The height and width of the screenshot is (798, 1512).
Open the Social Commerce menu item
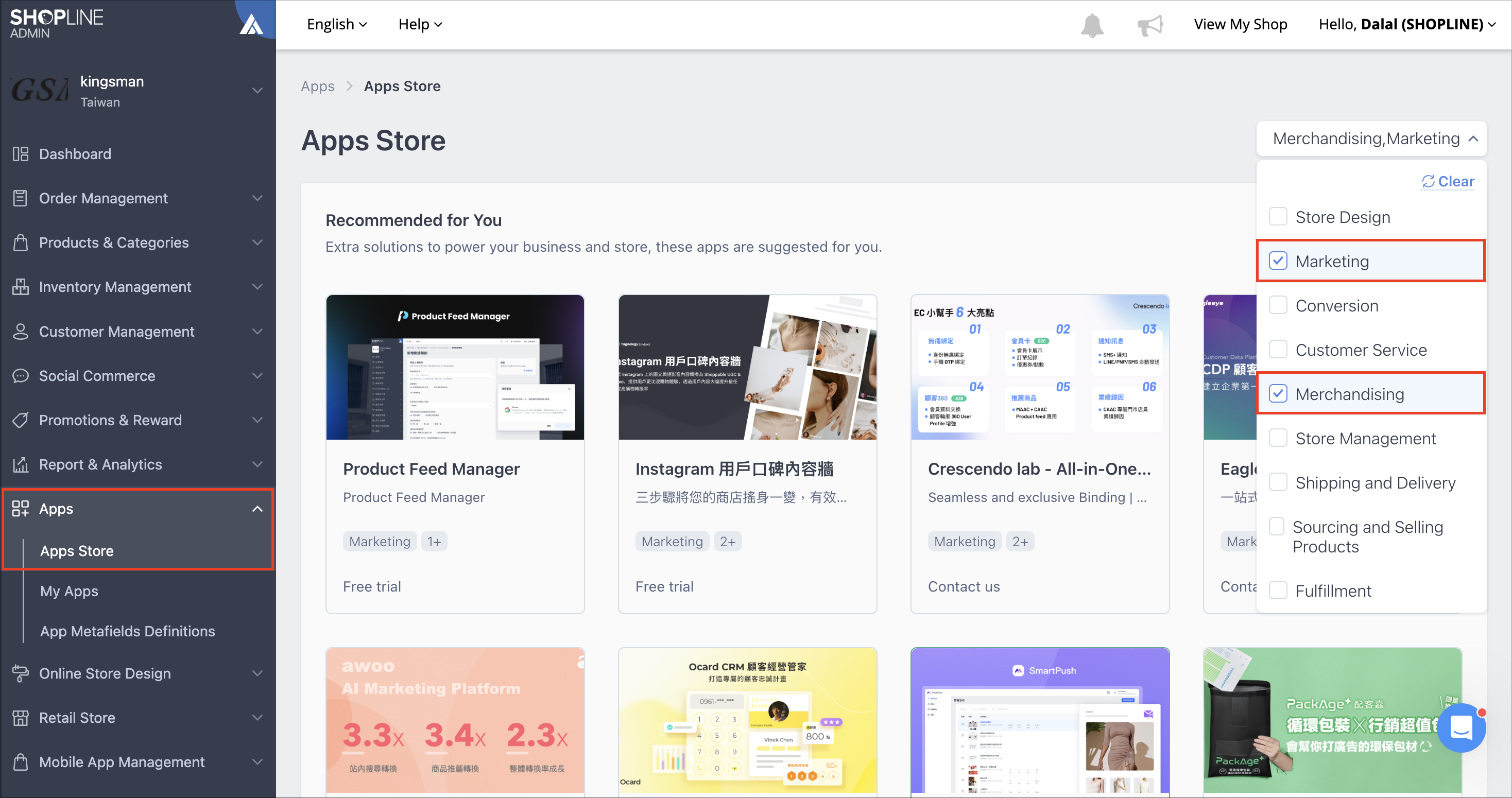[x=97, y=375]
